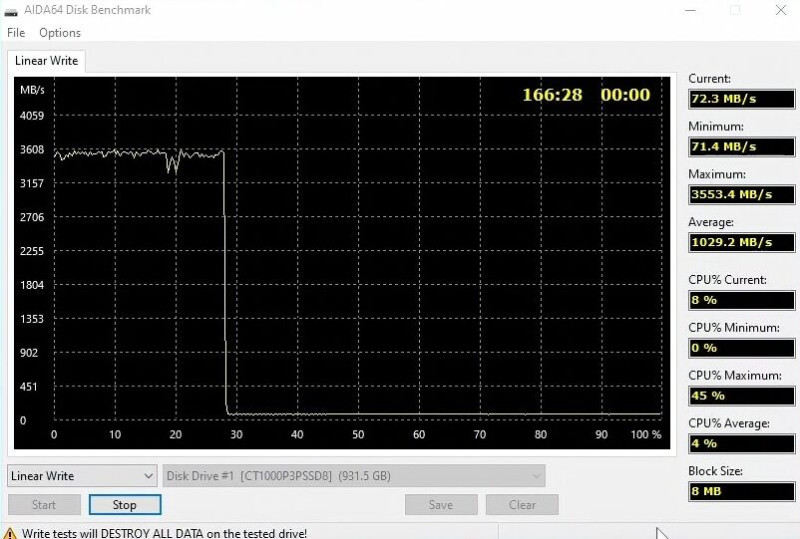Click the Average speed value 1029.2 MB/s
The height and width of the screenshot is (539, 800).
pos(741,242)
